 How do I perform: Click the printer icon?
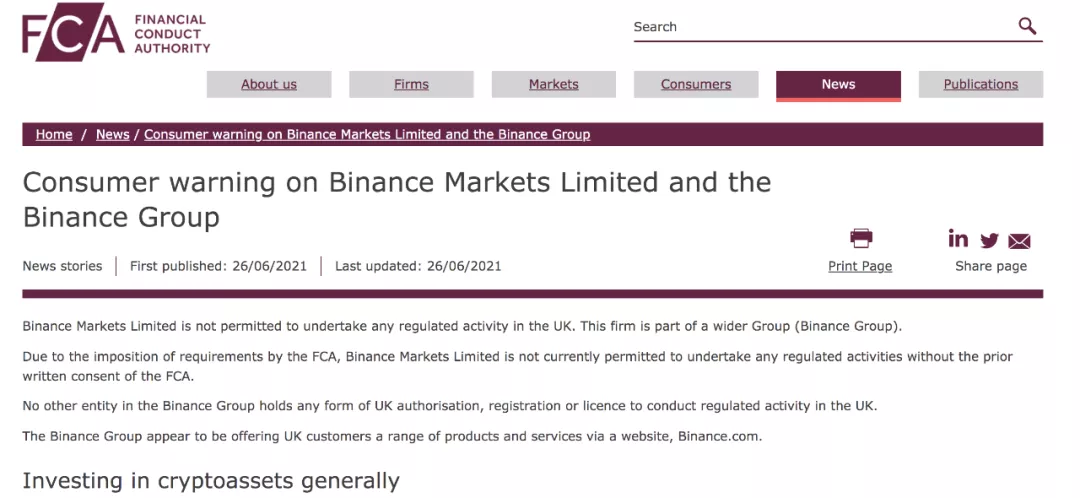point(860,238)
